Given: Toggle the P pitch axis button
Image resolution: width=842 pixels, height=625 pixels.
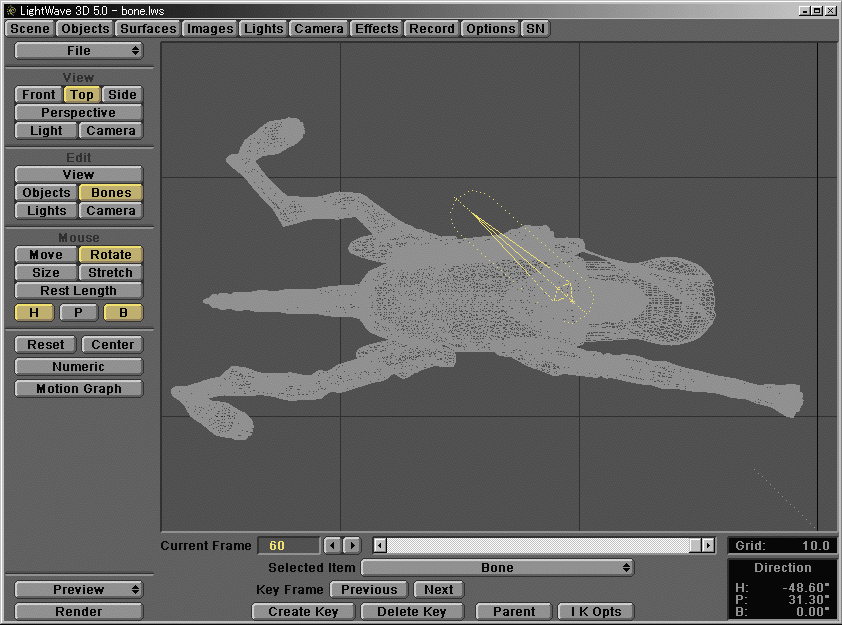Looking at the screenshot, I should 78,312.
